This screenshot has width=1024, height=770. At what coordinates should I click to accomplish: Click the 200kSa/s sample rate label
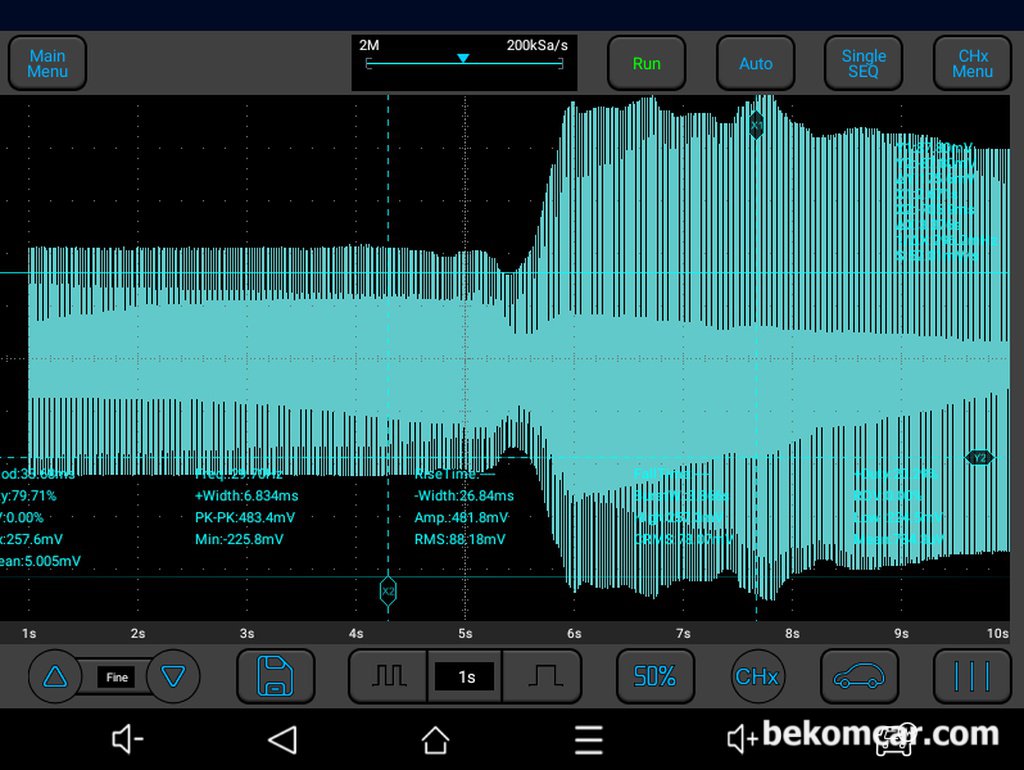pyautogui.click(x=537, y=45)
